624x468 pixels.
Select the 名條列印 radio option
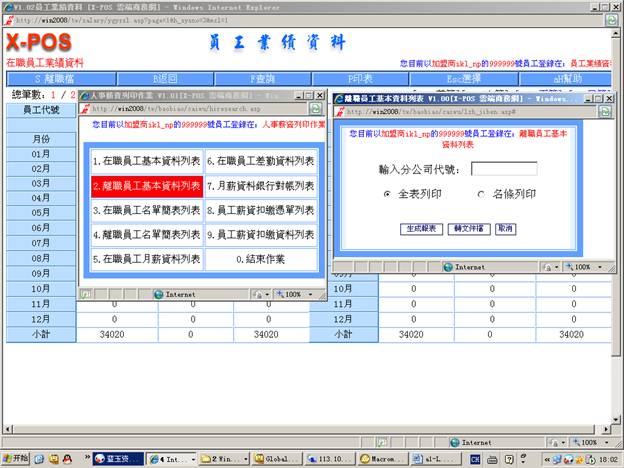pos(481,194)
